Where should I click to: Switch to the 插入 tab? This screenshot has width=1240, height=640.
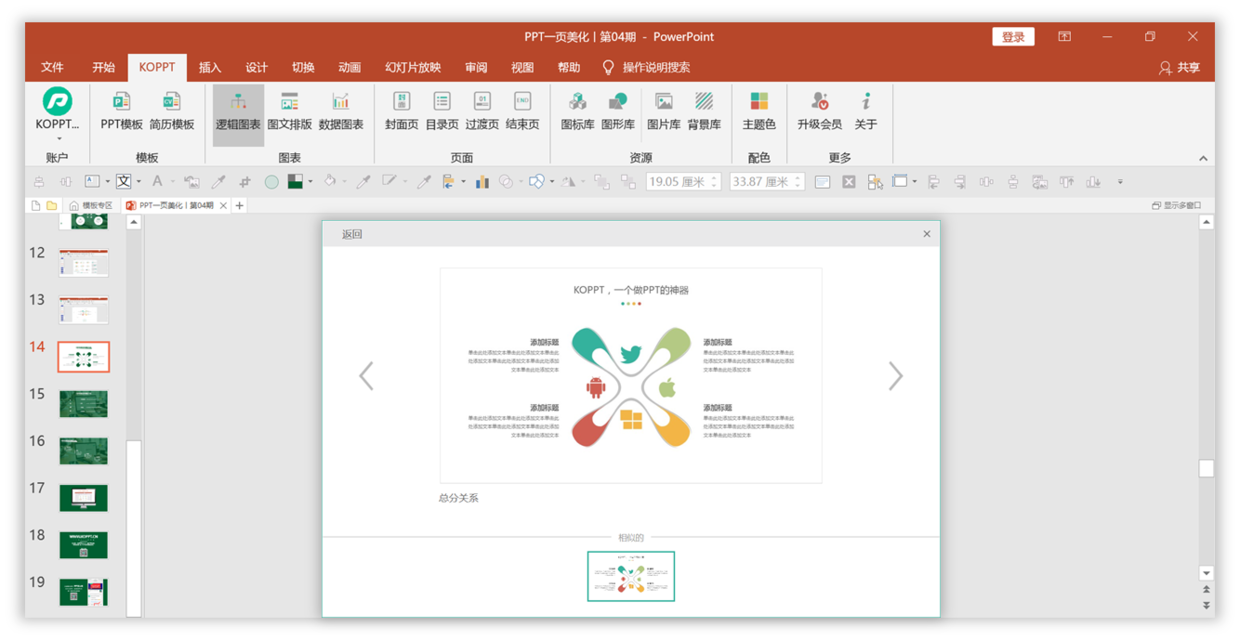coord(210,67)
